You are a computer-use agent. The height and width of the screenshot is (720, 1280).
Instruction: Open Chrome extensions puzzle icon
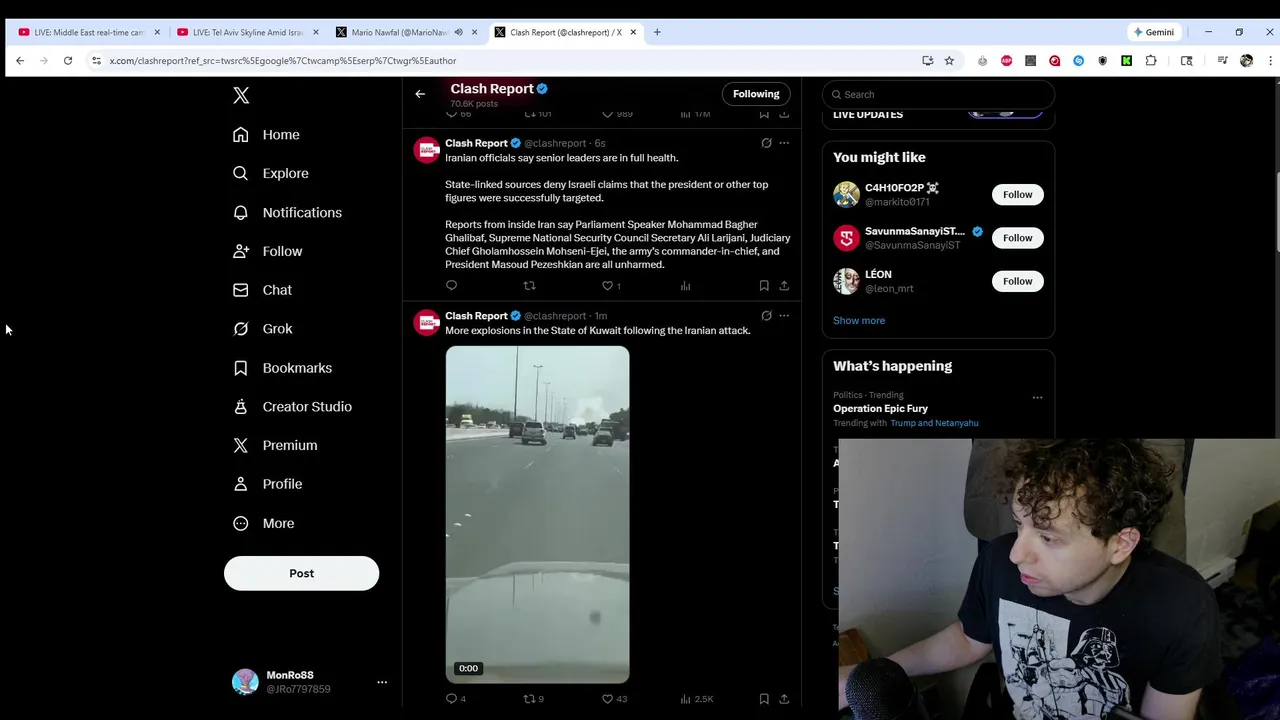point(1151,61)
